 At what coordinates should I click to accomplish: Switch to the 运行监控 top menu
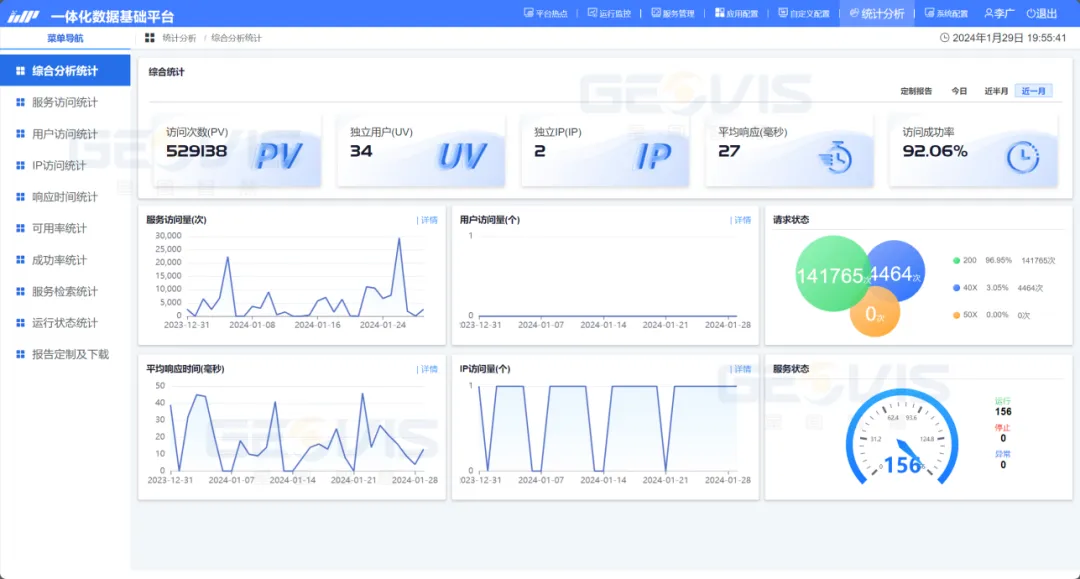click(x=609, y=14)
